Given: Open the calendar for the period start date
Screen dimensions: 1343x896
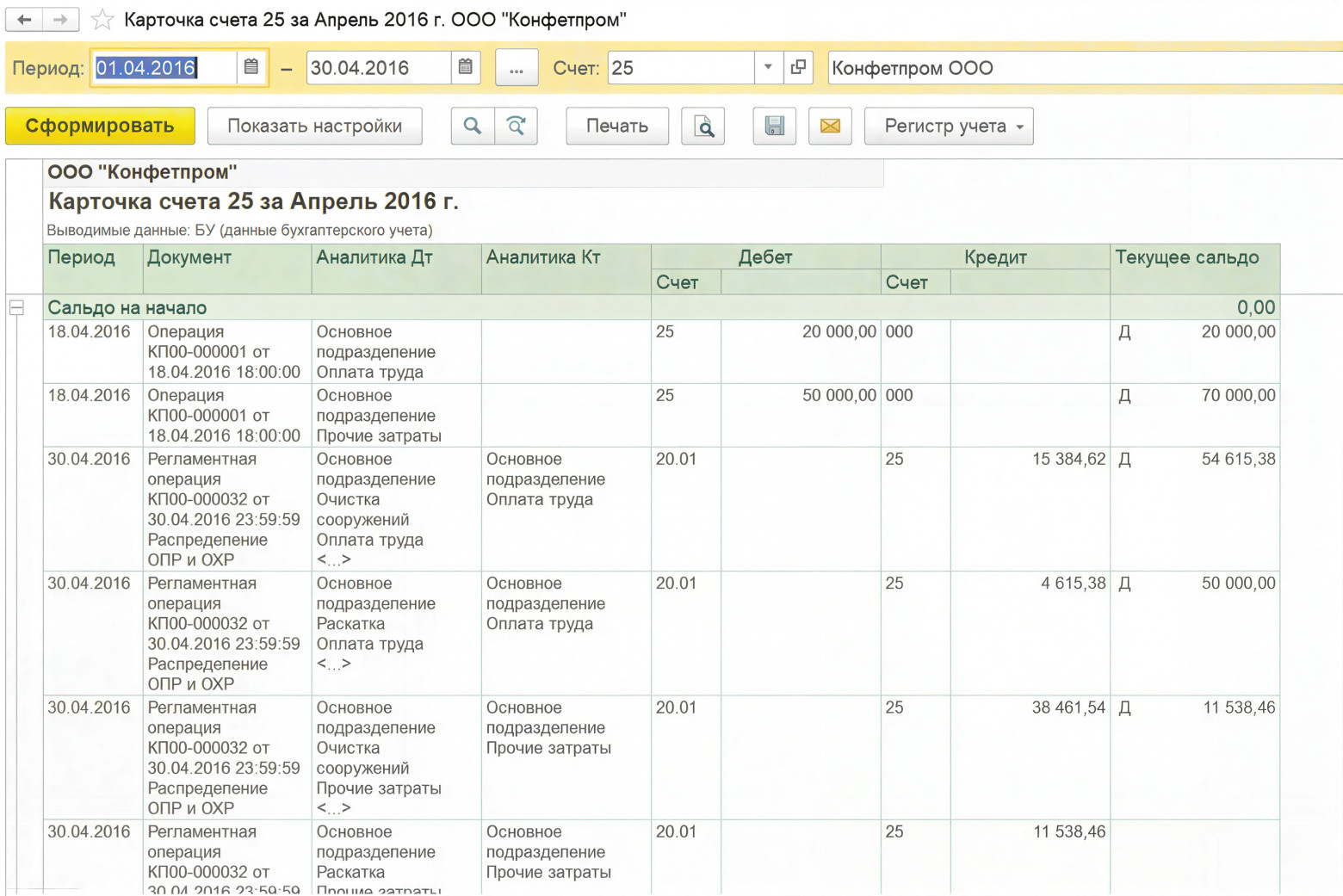Looking at the screenshot, I should [252, 67].
